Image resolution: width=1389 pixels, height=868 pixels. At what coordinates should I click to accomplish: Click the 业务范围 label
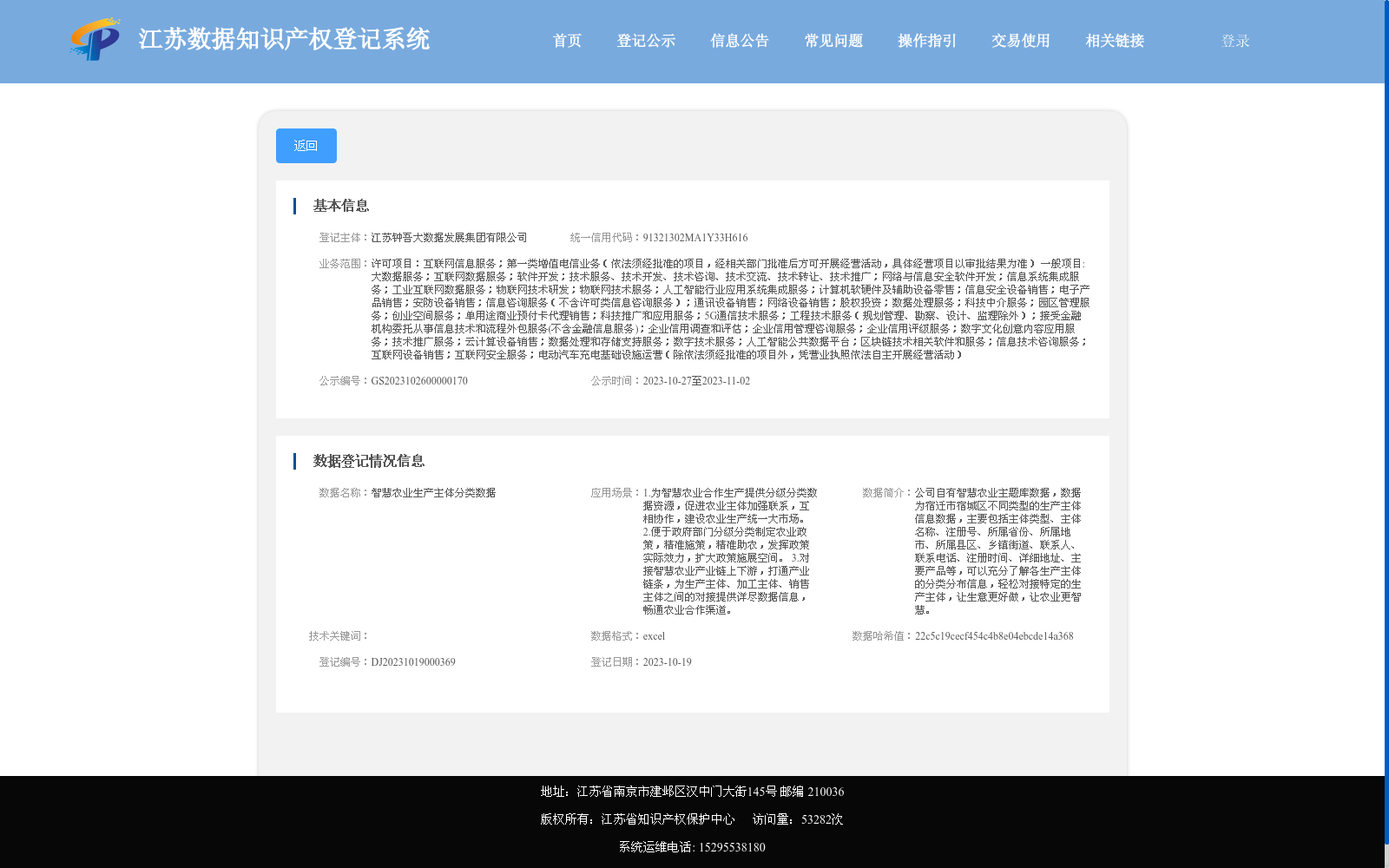pyautogui.click(x=345, y=264)
